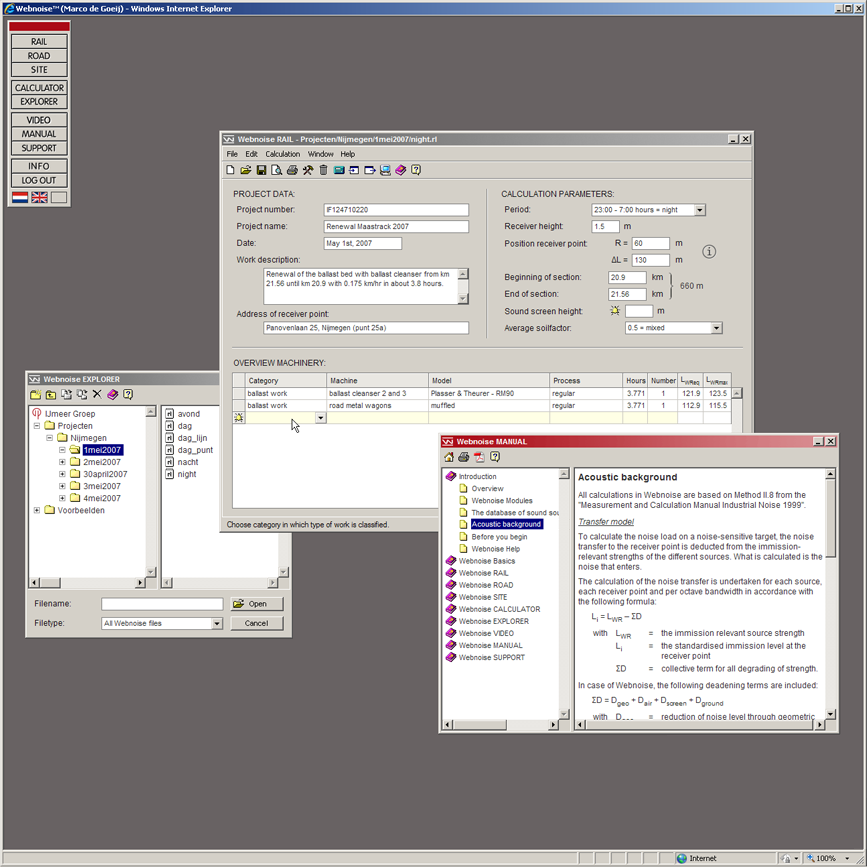867x867 pixels.
Task: Open the Average soilfactor dropdown
Action: click(x=717, y=328)
